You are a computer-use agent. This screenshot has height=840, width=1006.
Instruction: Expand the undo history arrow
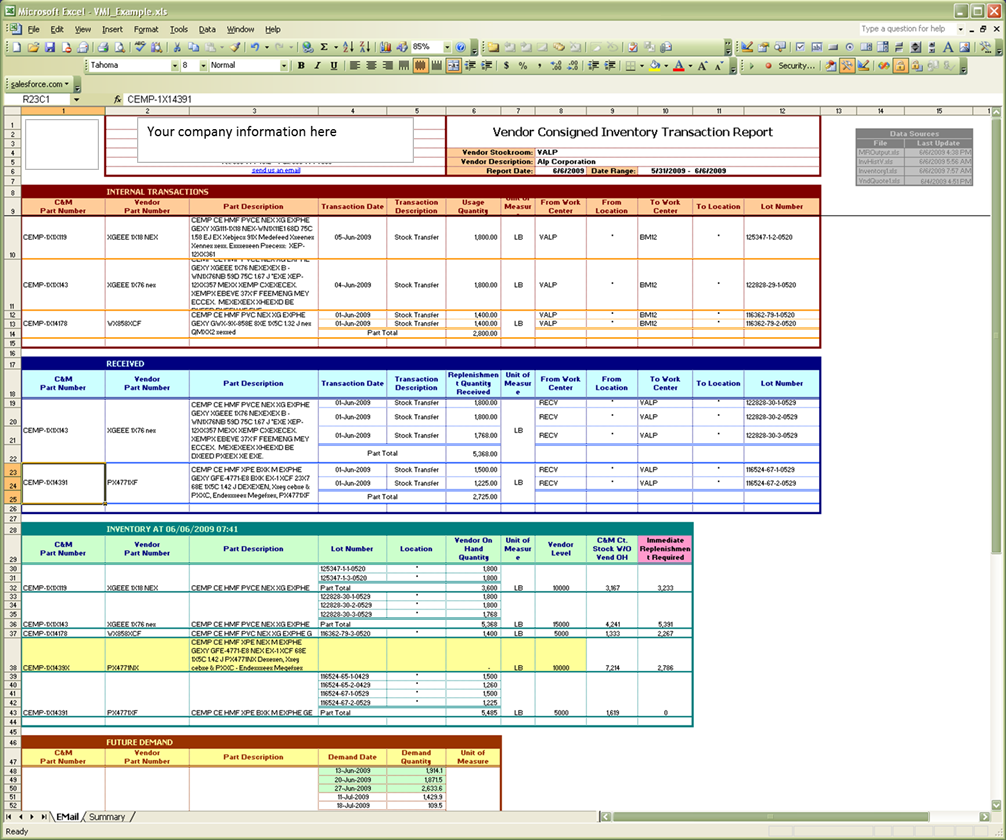coord(266,47)
